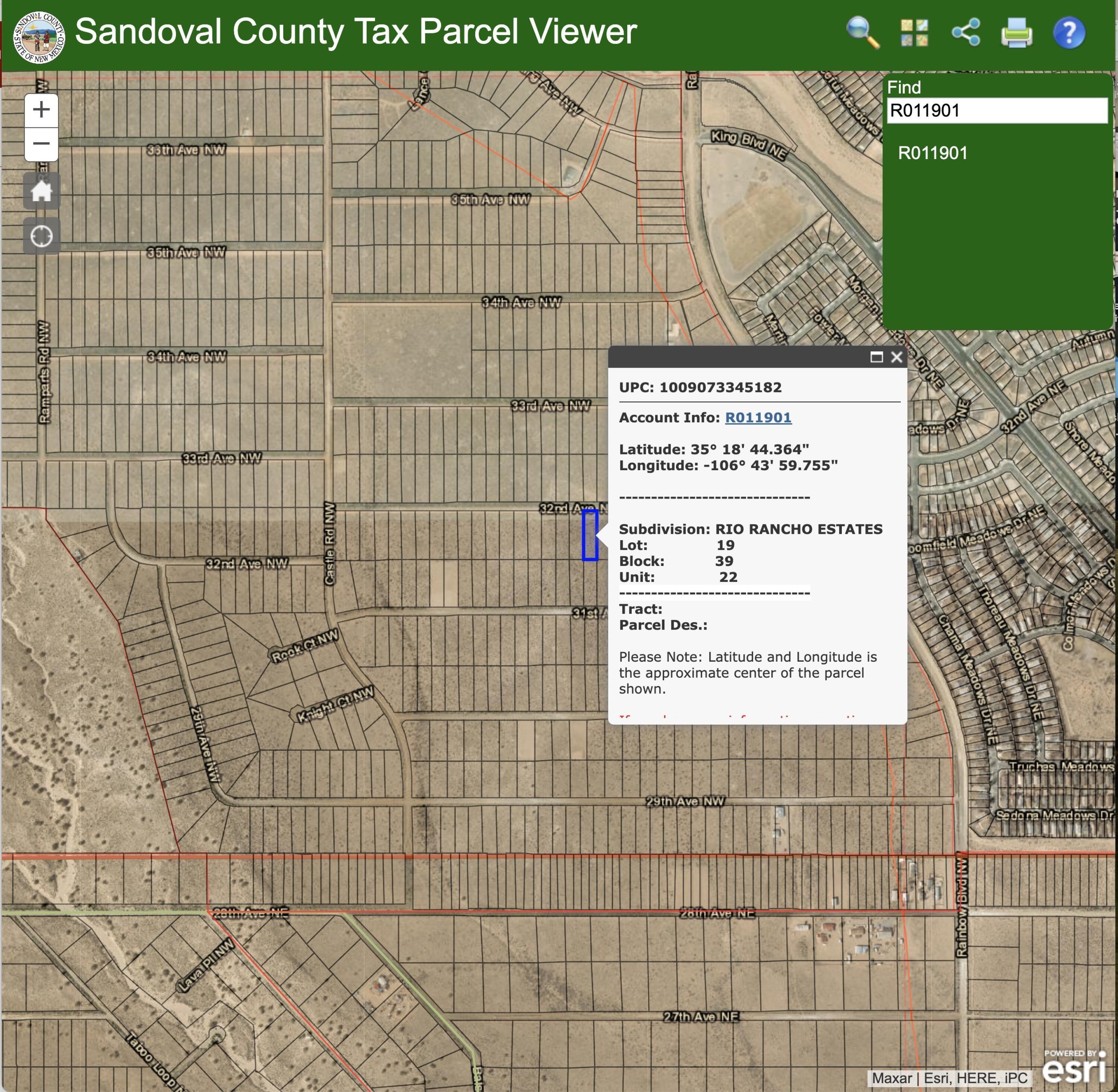The image size is (1118, 1092).
Task: Click the Block 39 row
Action: point(676,561)
